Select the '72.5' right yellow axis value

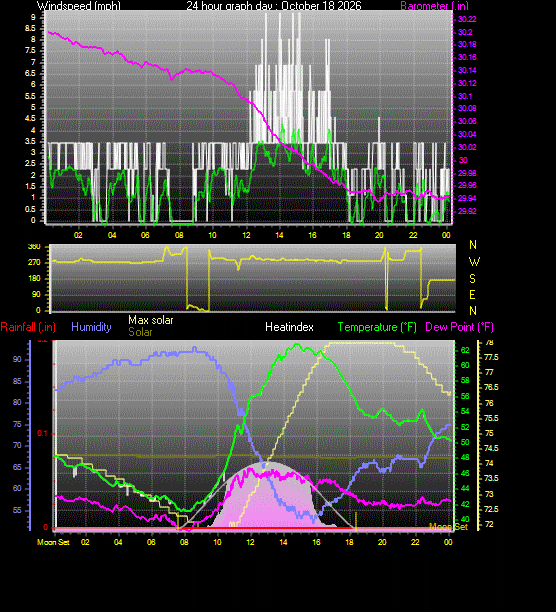[x=492, y=509]
